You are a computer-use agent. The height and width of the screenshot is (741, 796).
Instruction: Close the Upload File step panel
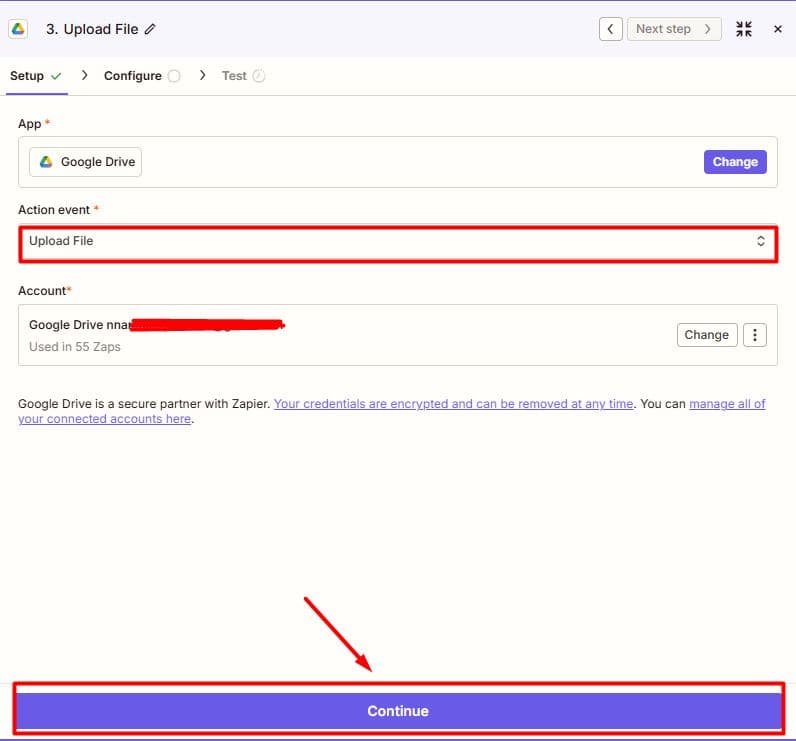tap(777, 29)
